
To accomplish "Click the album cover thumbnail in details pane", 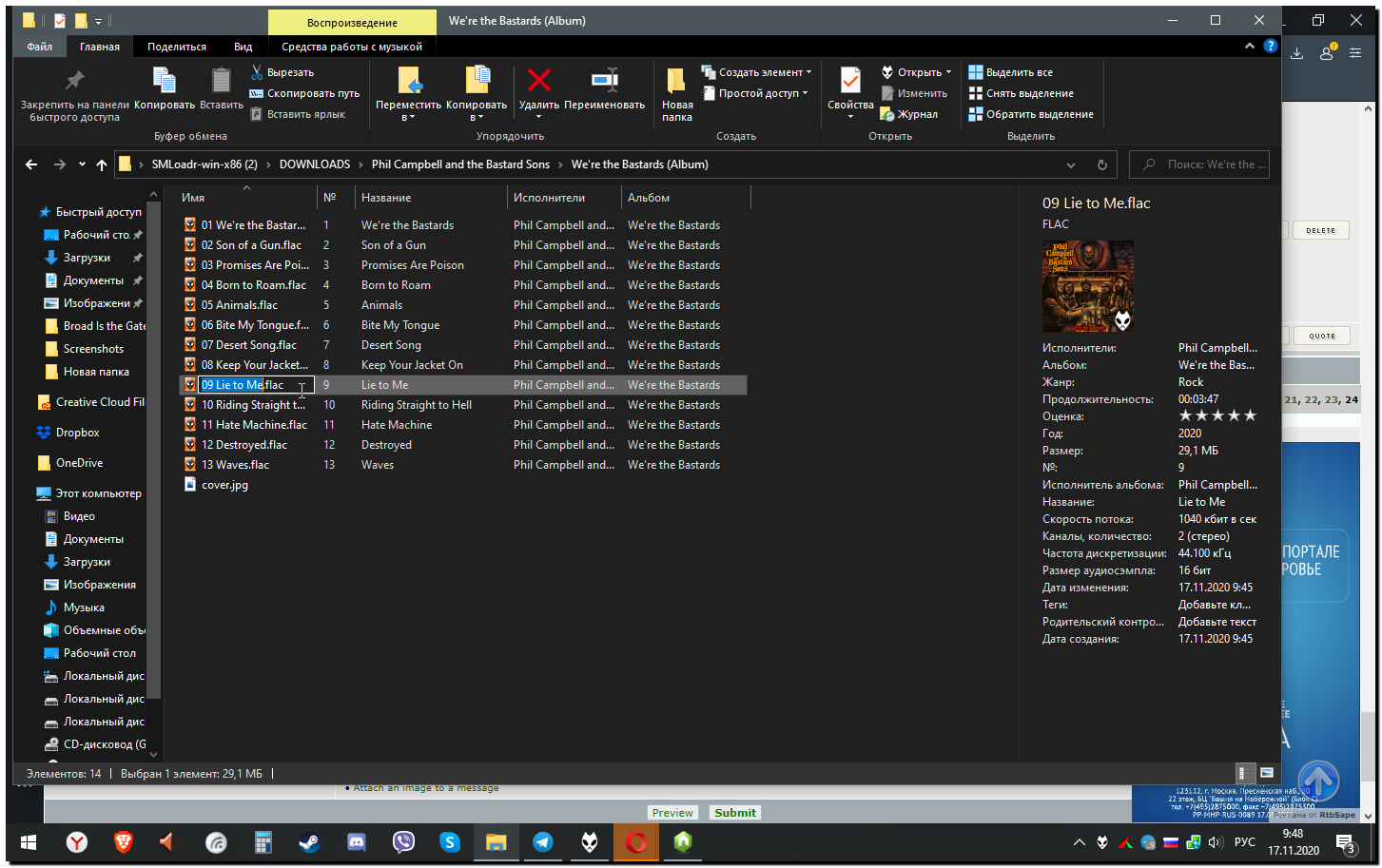I will [1088, 286].
